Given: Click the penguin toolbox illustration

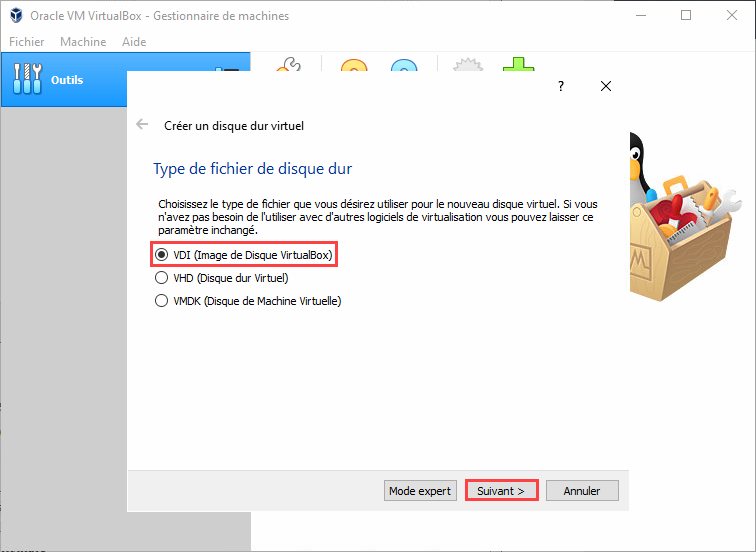Looking at the screenshot, I should tap(685, 217).
